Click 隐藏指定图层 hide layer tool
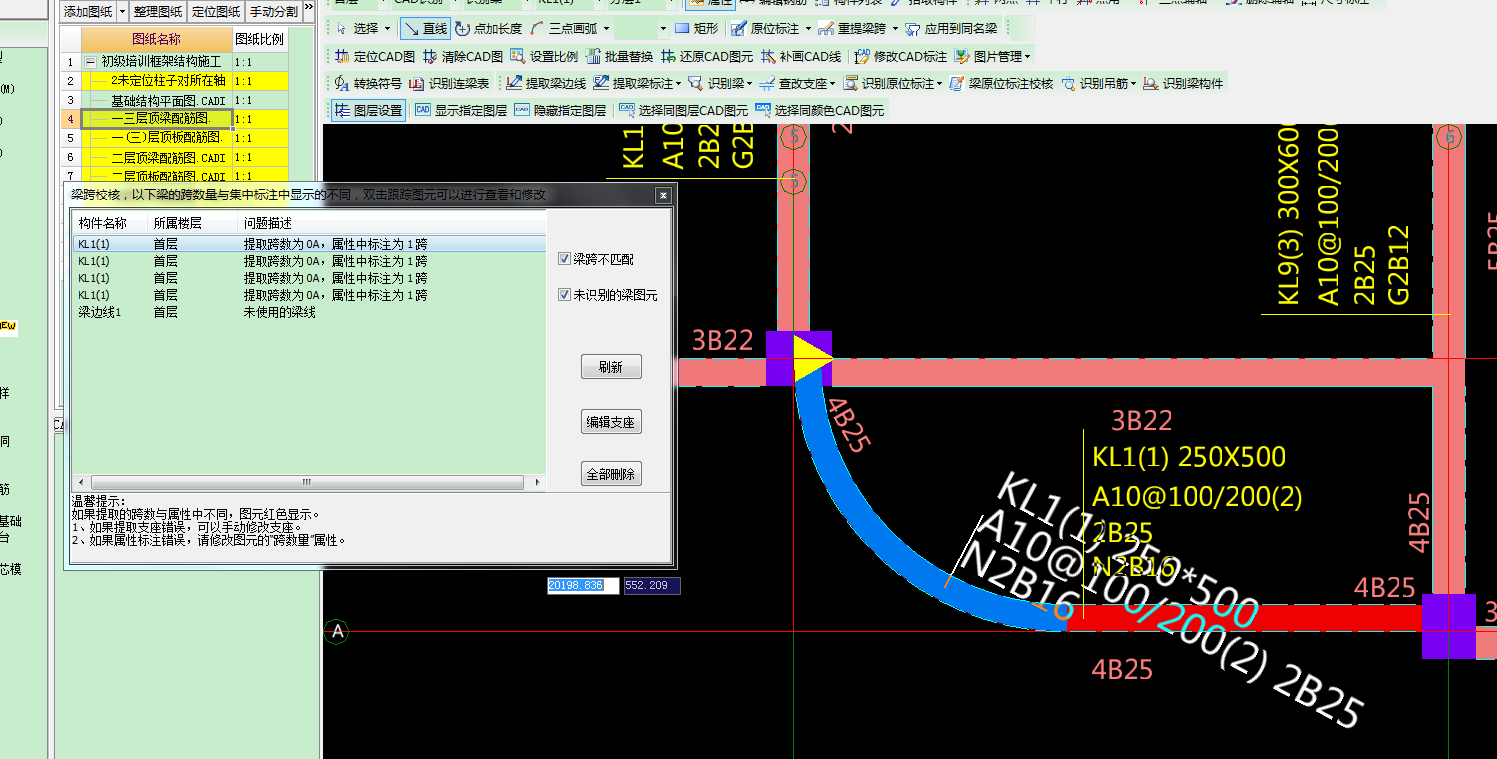This screenshot has height=759, width=1497. [x=560, y=111]
